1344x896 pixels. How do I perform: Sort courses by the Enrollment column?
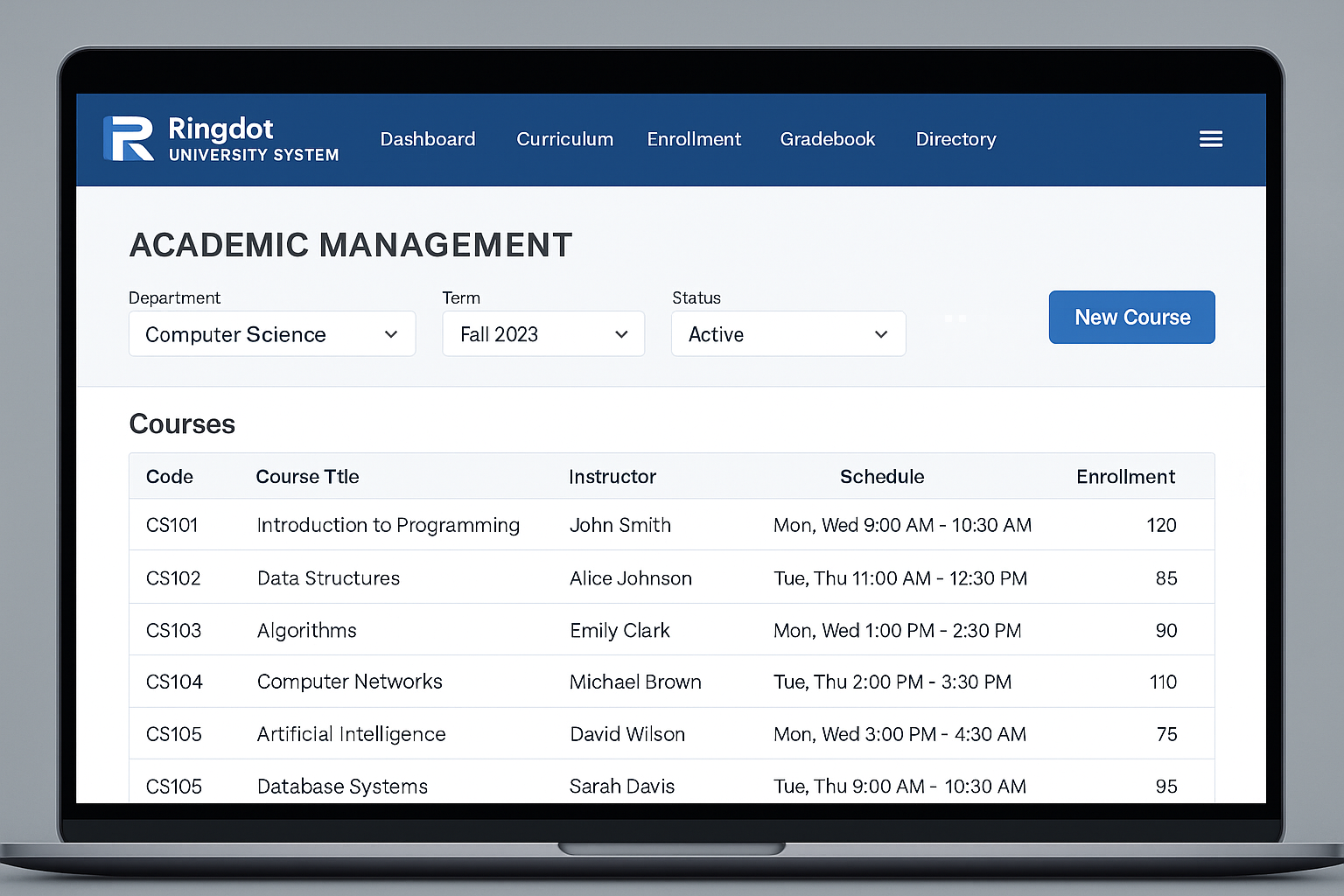(1126, 476)
